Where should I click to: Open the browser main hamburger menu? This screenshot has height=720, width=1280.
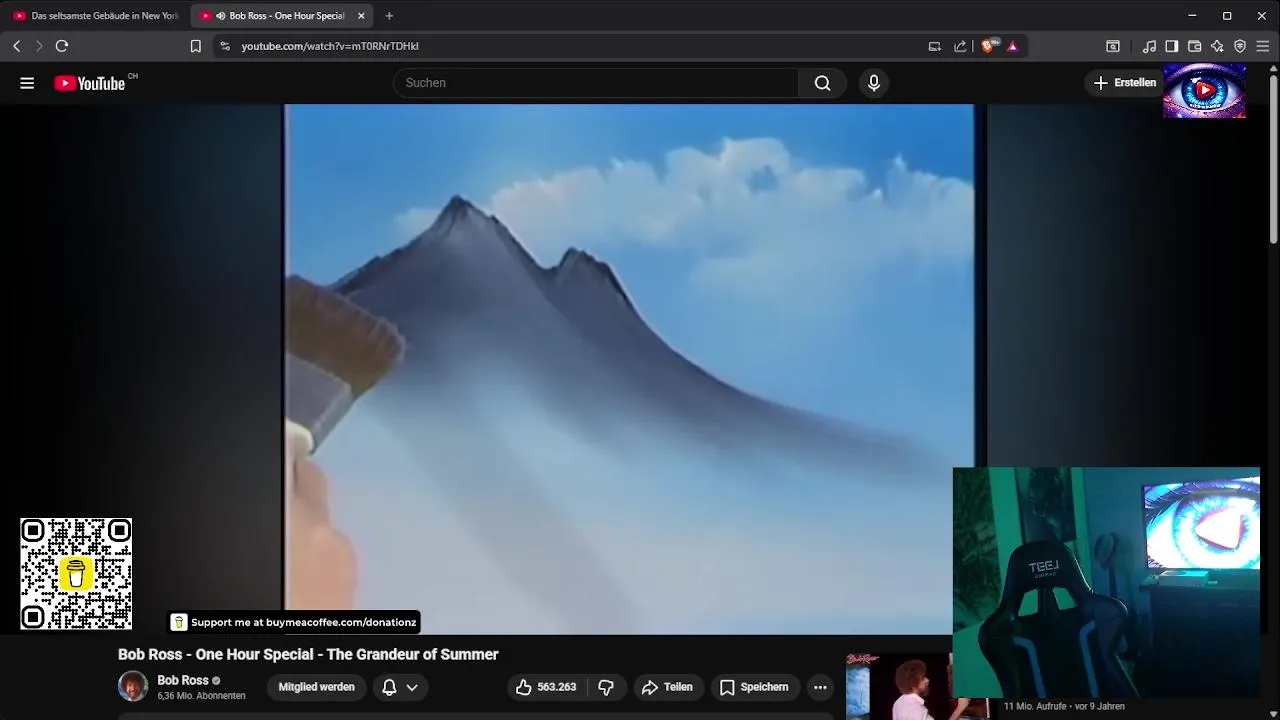(x=1263, y=46)
